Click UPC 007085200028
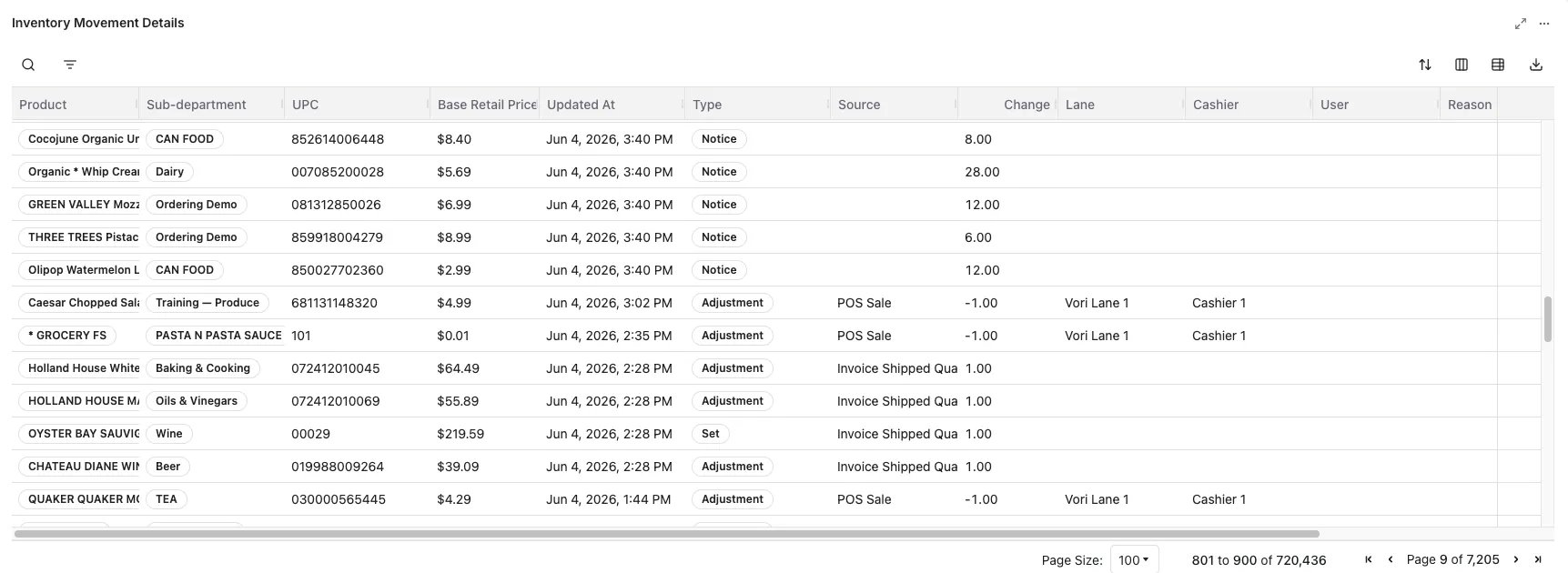 coord(338,172)
